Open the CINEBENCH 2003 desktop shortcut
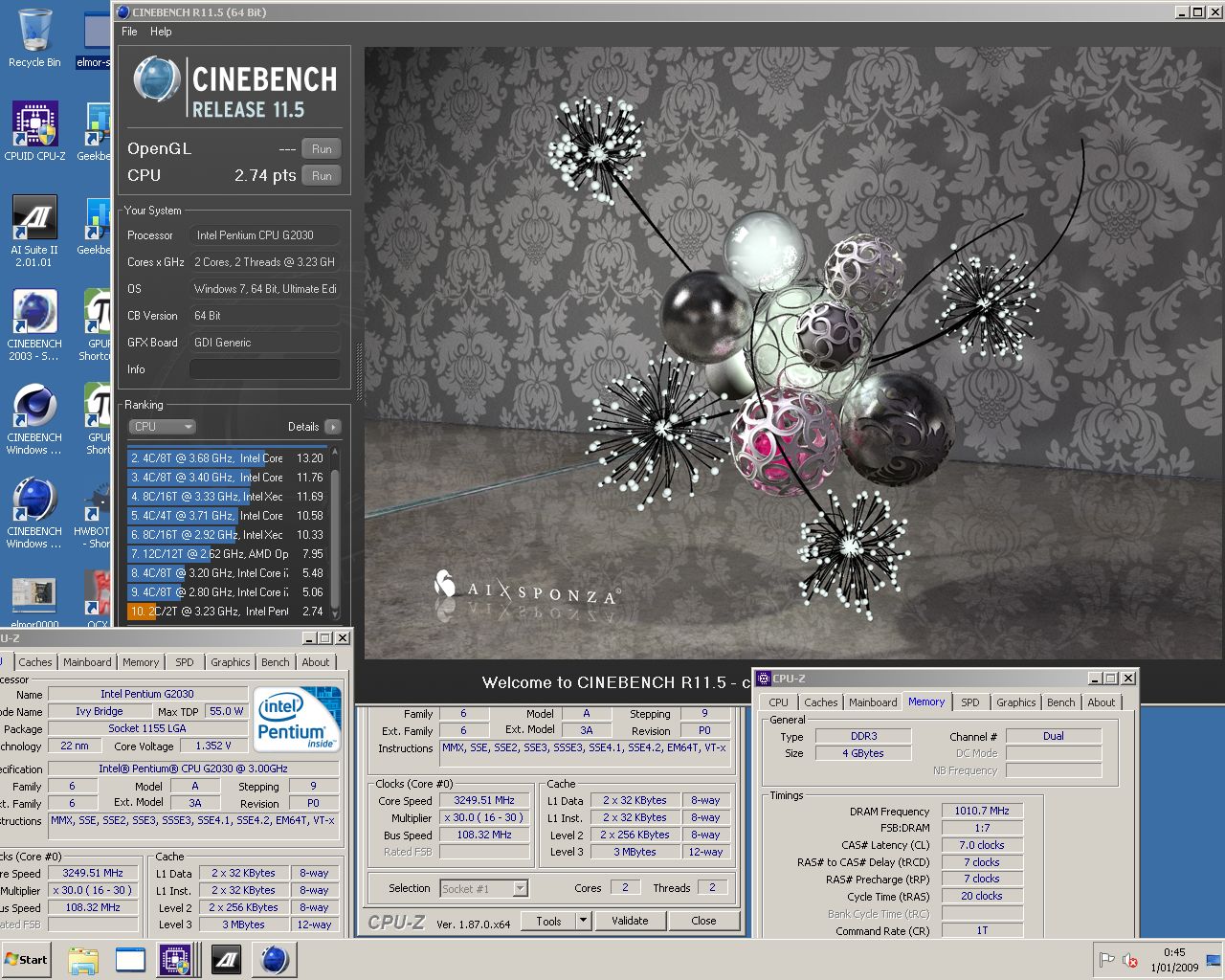Image resolution: width=1225 pixels, height=980 pixels. pyautogui.click(x=34, y=325)
